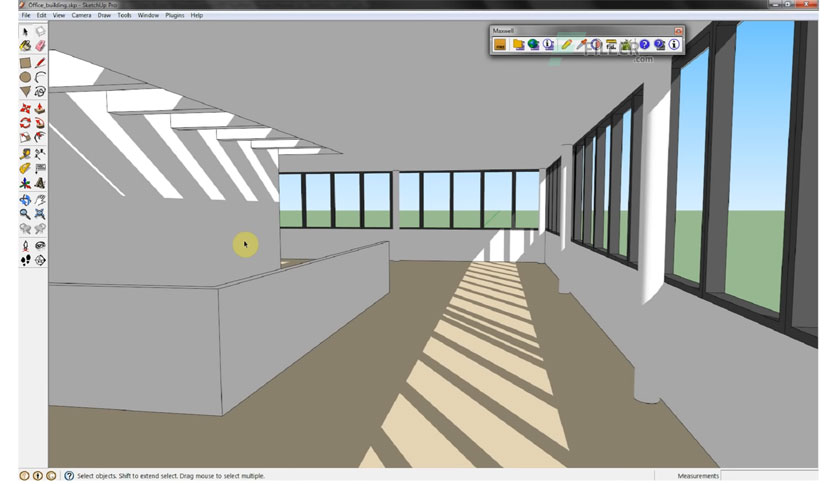This screenshot has width=836, height=484.
Task: Pick the Rectangle drawing tool
Action: pos(25,63)
